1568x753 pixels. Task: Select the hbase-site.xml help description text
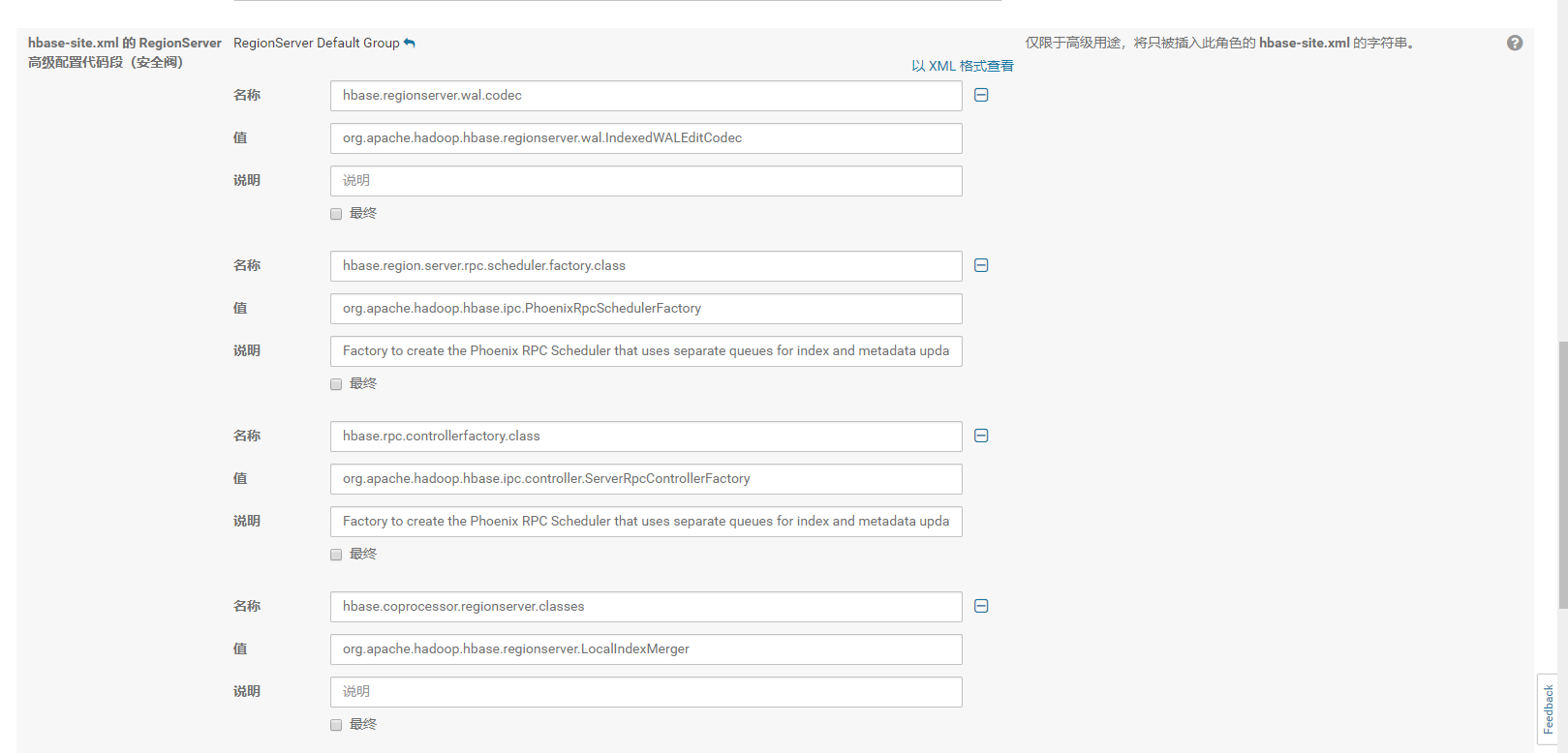[x=1222, y=43]
